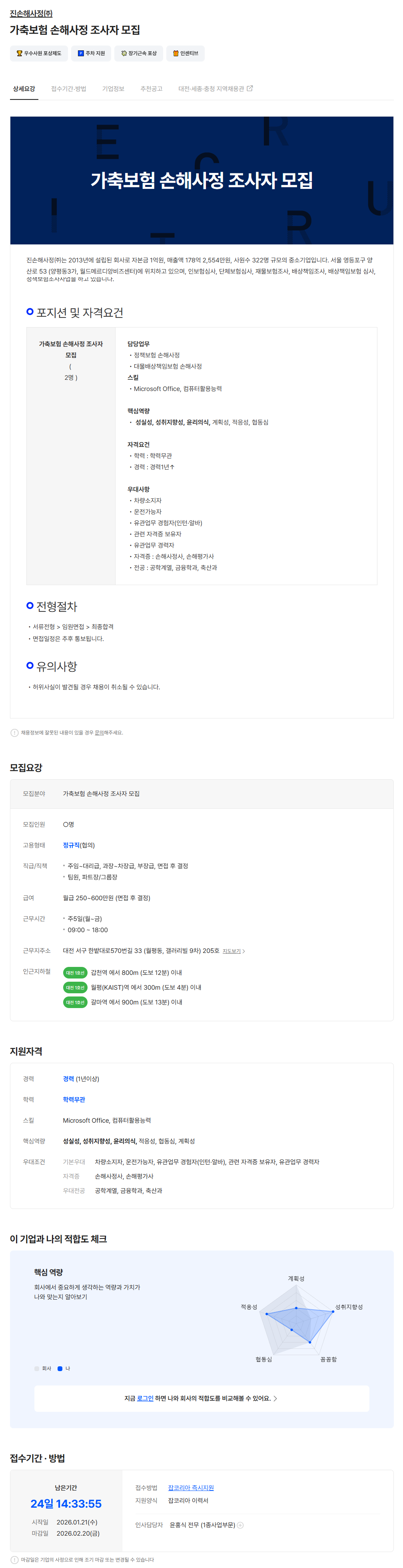
Task: Click the info icon beside 마감일 notice
Action: 15,1560
